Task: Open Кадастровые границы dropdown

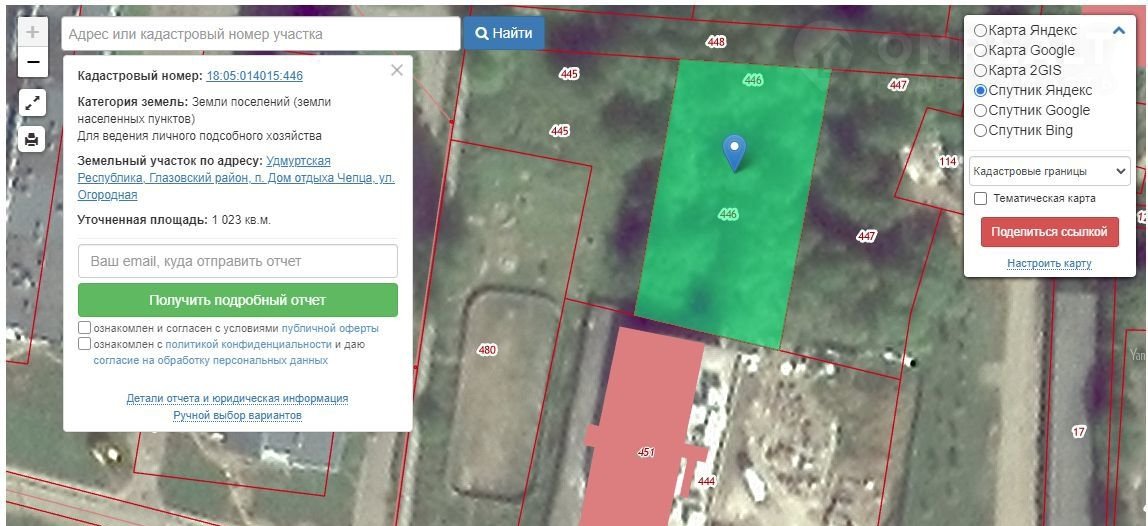Action: pos(1049,171)
